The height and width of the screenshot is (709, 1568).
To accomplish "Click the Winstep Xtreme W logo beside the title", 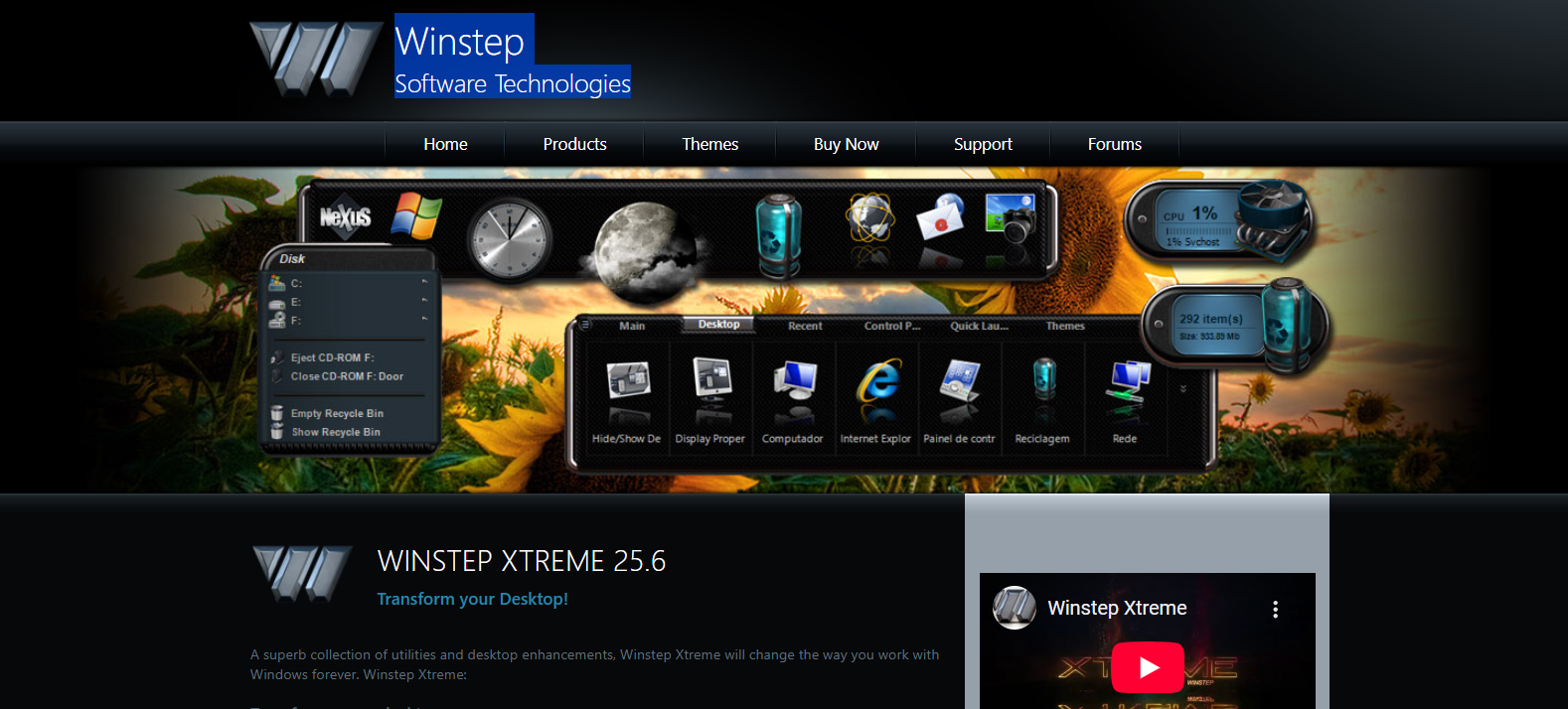I will tap(302, 573).
